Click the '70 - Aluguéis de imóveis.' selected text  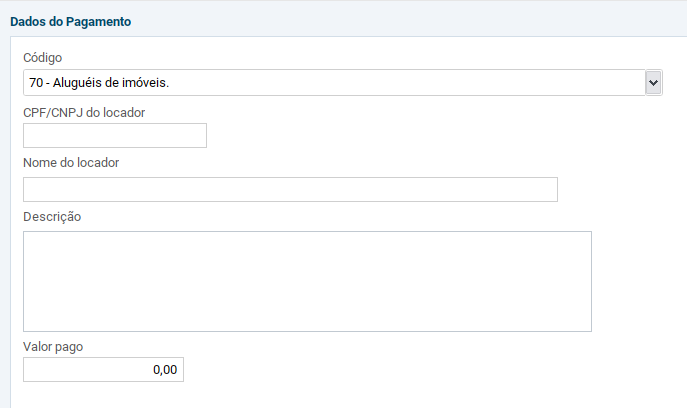click(x=99, y=82)
